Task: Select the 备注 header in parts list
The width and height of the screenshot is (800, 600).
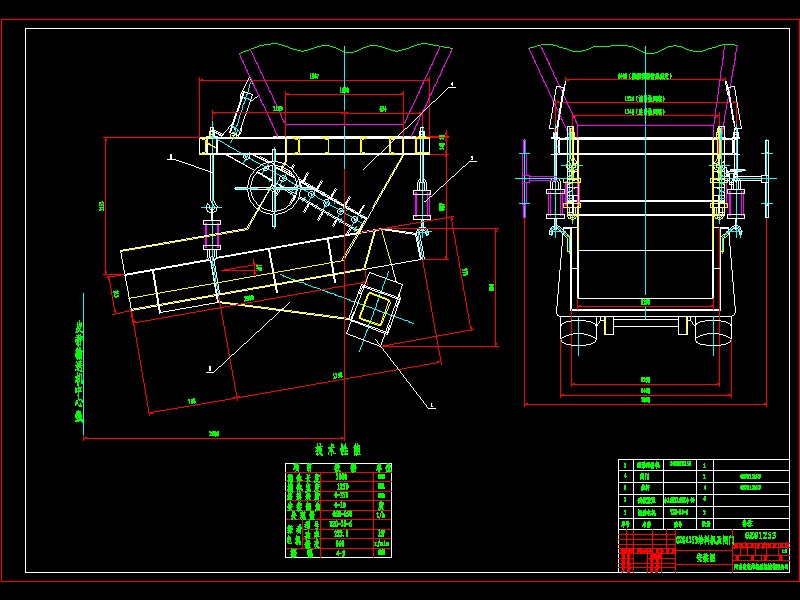Action: click(747, 523)
